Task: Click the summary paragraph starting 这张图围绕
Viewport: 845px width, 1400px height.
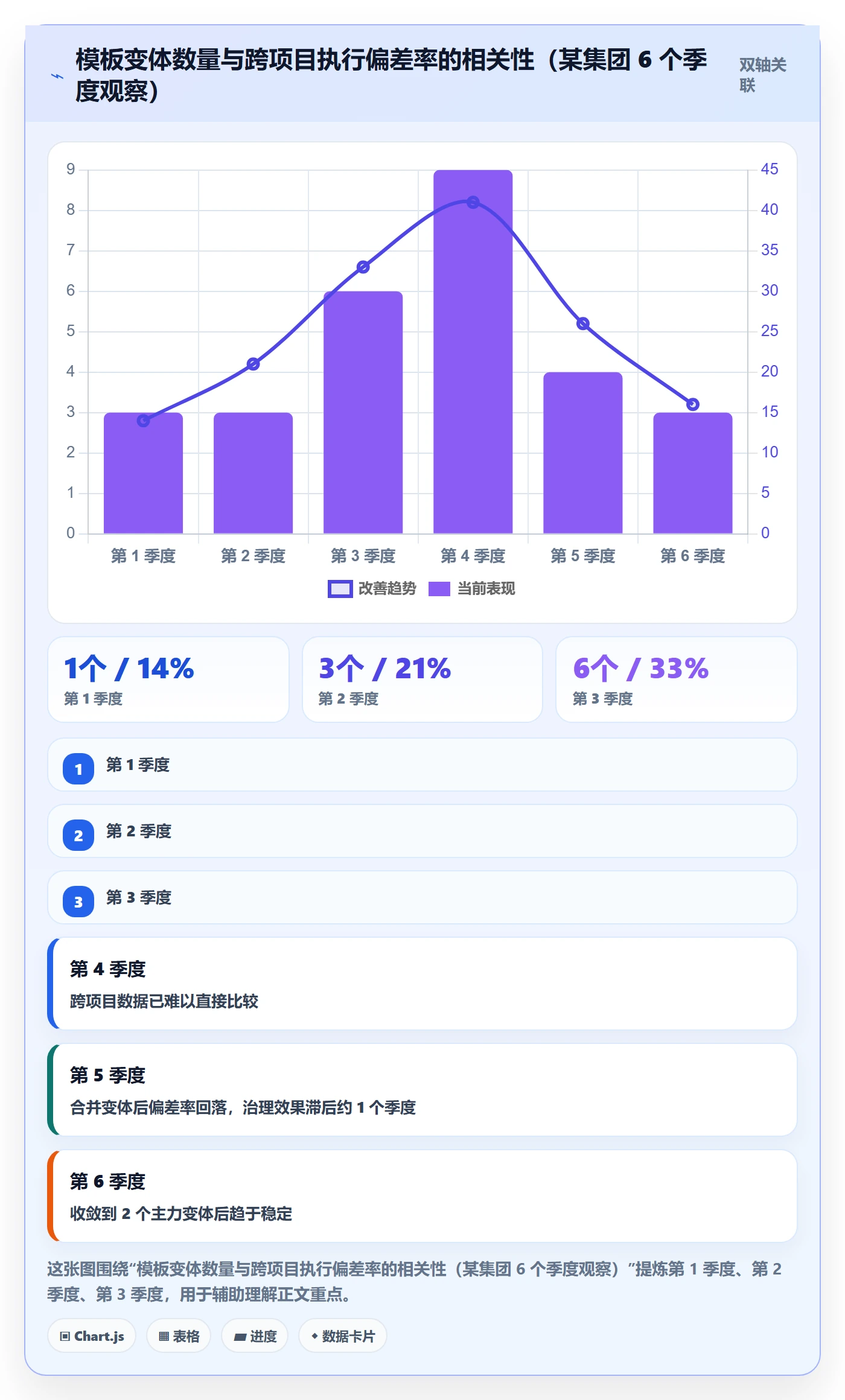Action: [414, 1282]
